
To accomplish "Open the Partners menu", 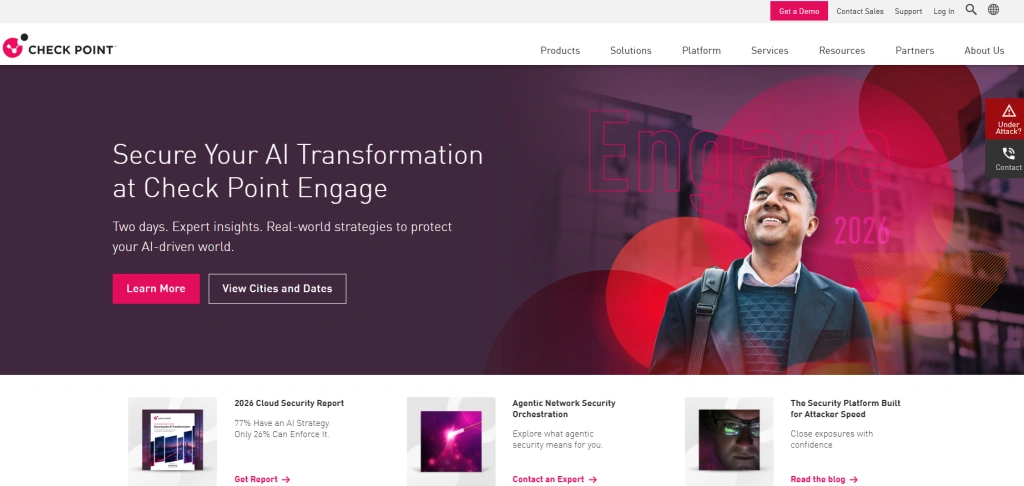I will pyautogui.click(x=914, y=50).
